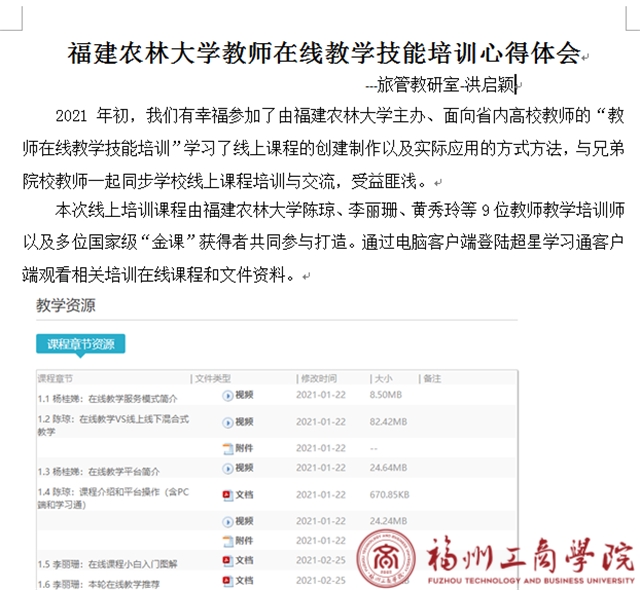This screenshot has height=590, width=640.
Task: Click the line starting '端观看相关培训'
Action: [158, 275]
